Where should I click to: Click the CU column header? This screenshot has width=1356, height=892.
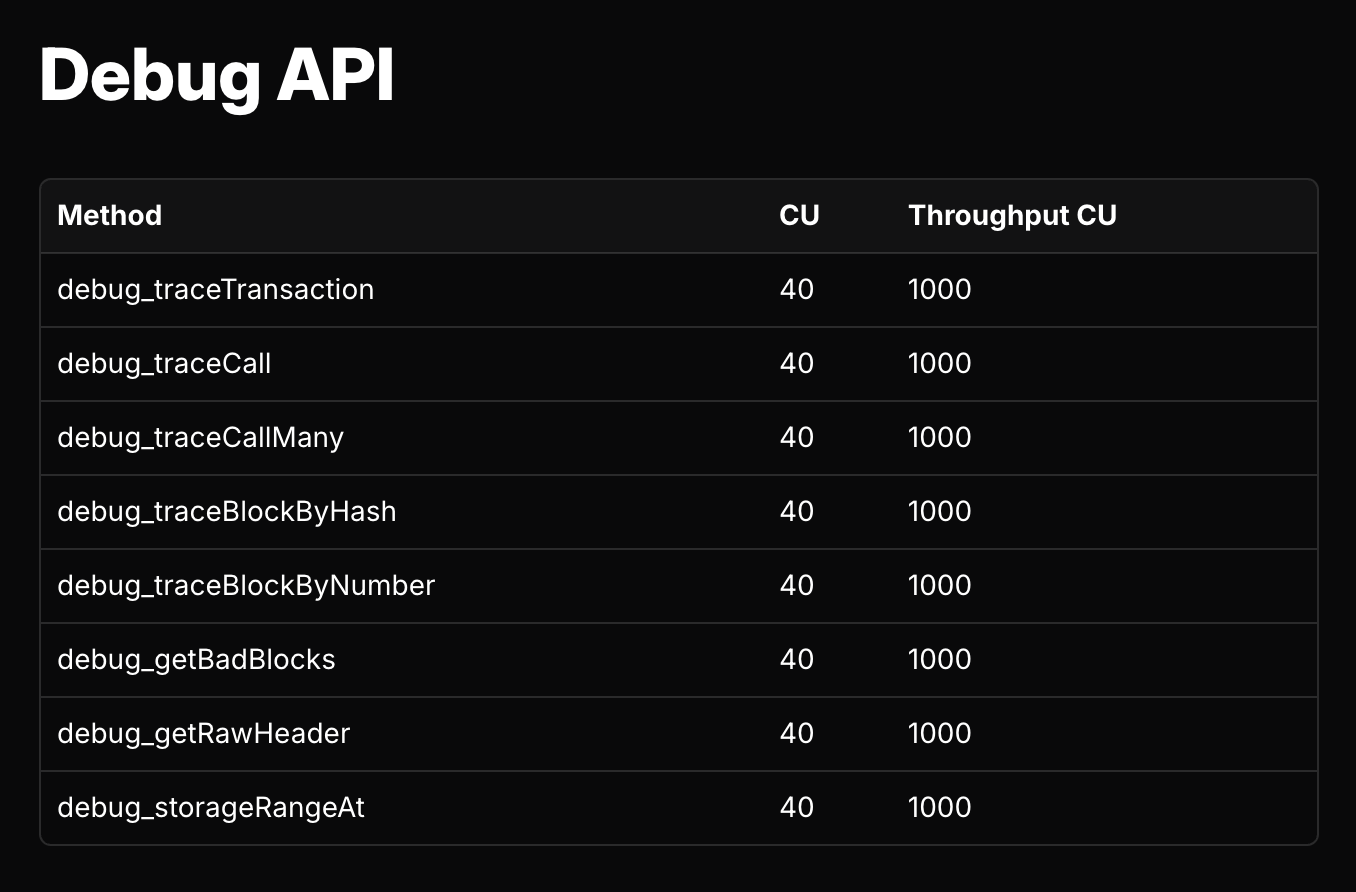tap(799, 215)
